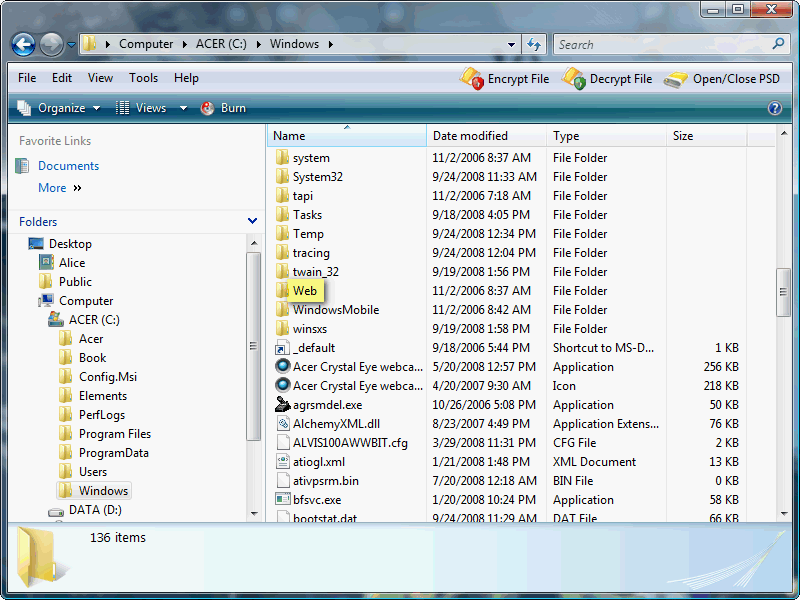Go back with the Back arrow
Screen dimensions: 800x600
pos(23,44)
